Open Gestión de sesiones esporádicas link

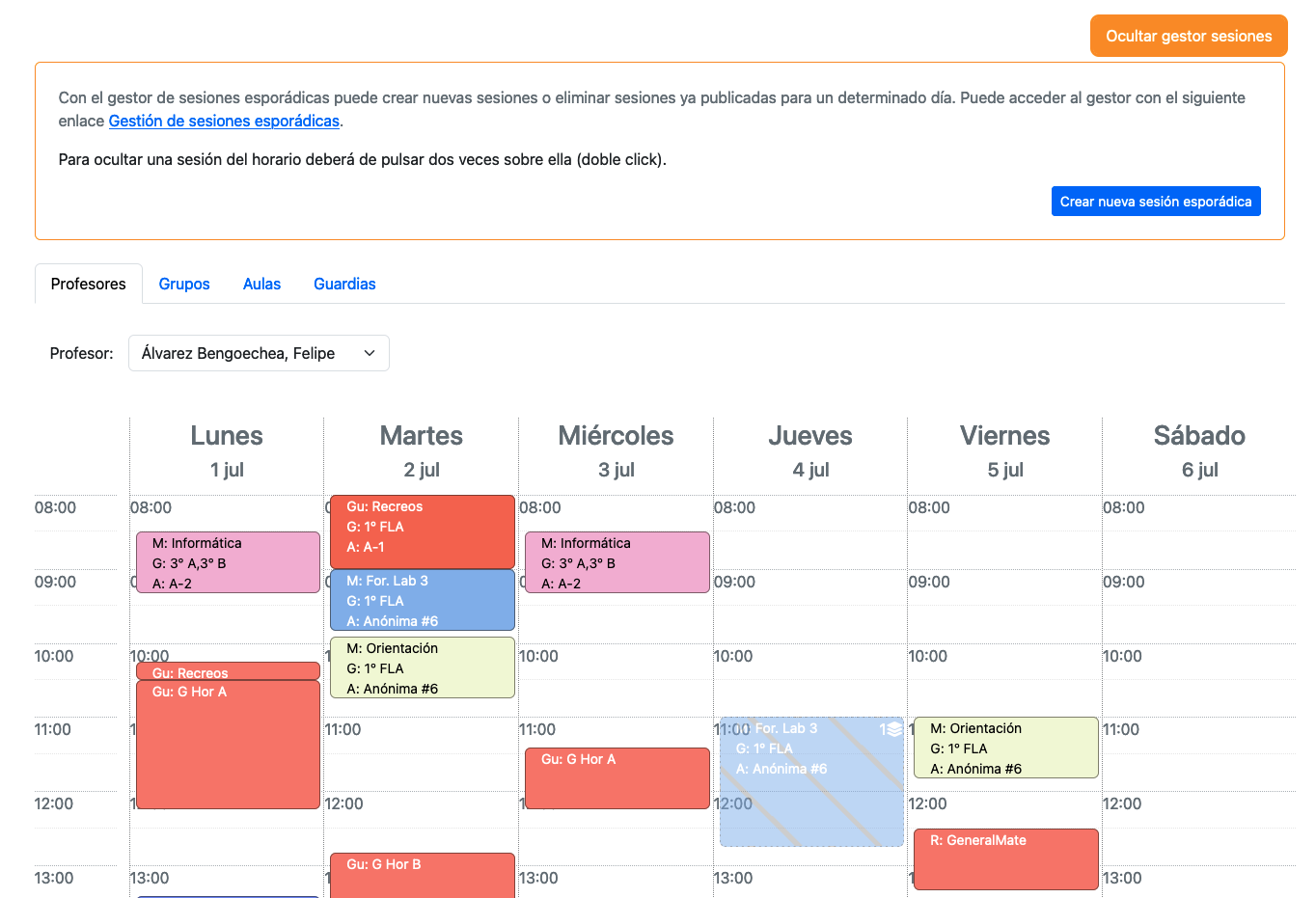pyautogui.click(x=224, y=121)
